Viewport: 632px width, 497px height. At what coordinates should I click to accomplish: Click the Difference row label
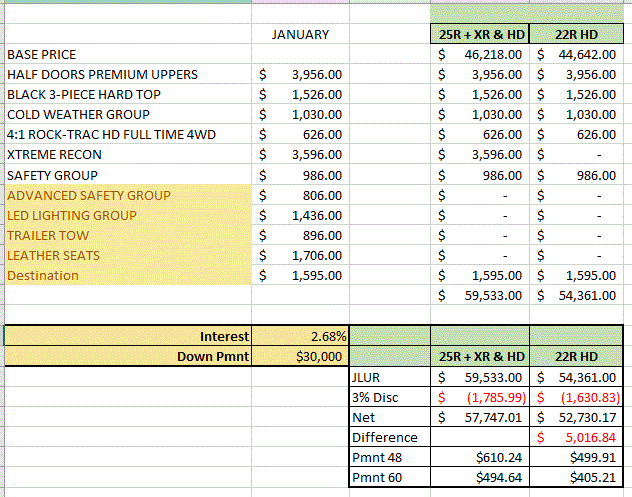(390, 437)
